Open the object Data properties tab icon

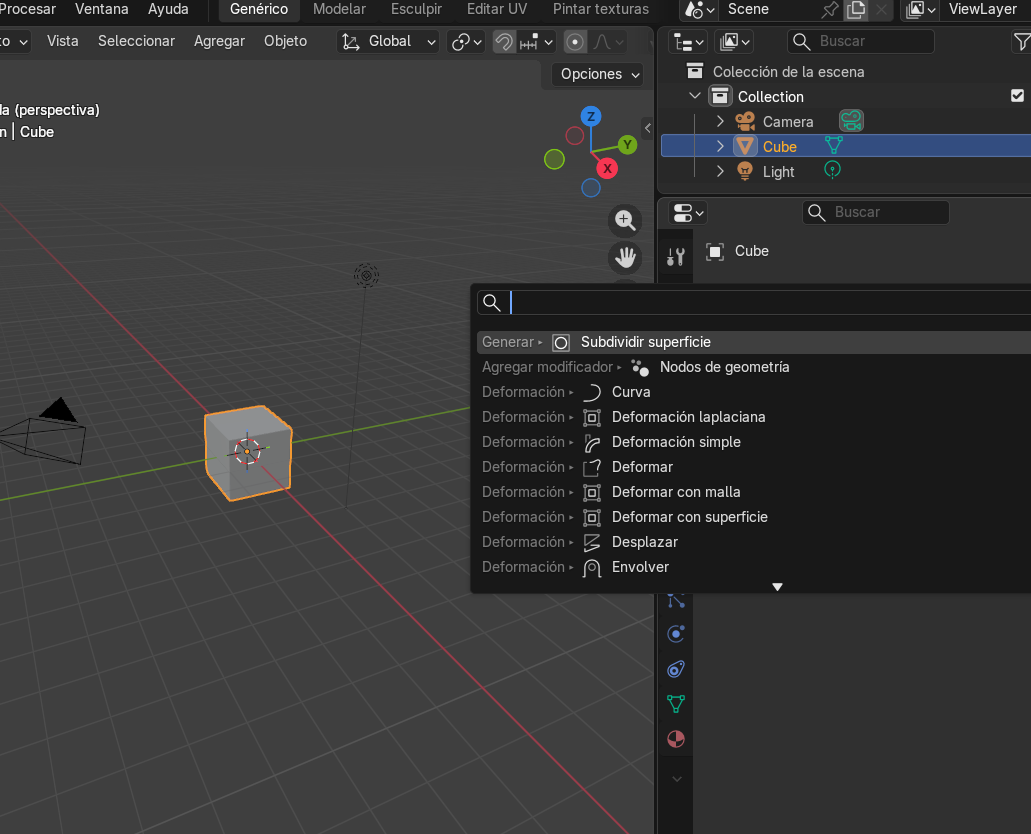click(x=676, y=704)
